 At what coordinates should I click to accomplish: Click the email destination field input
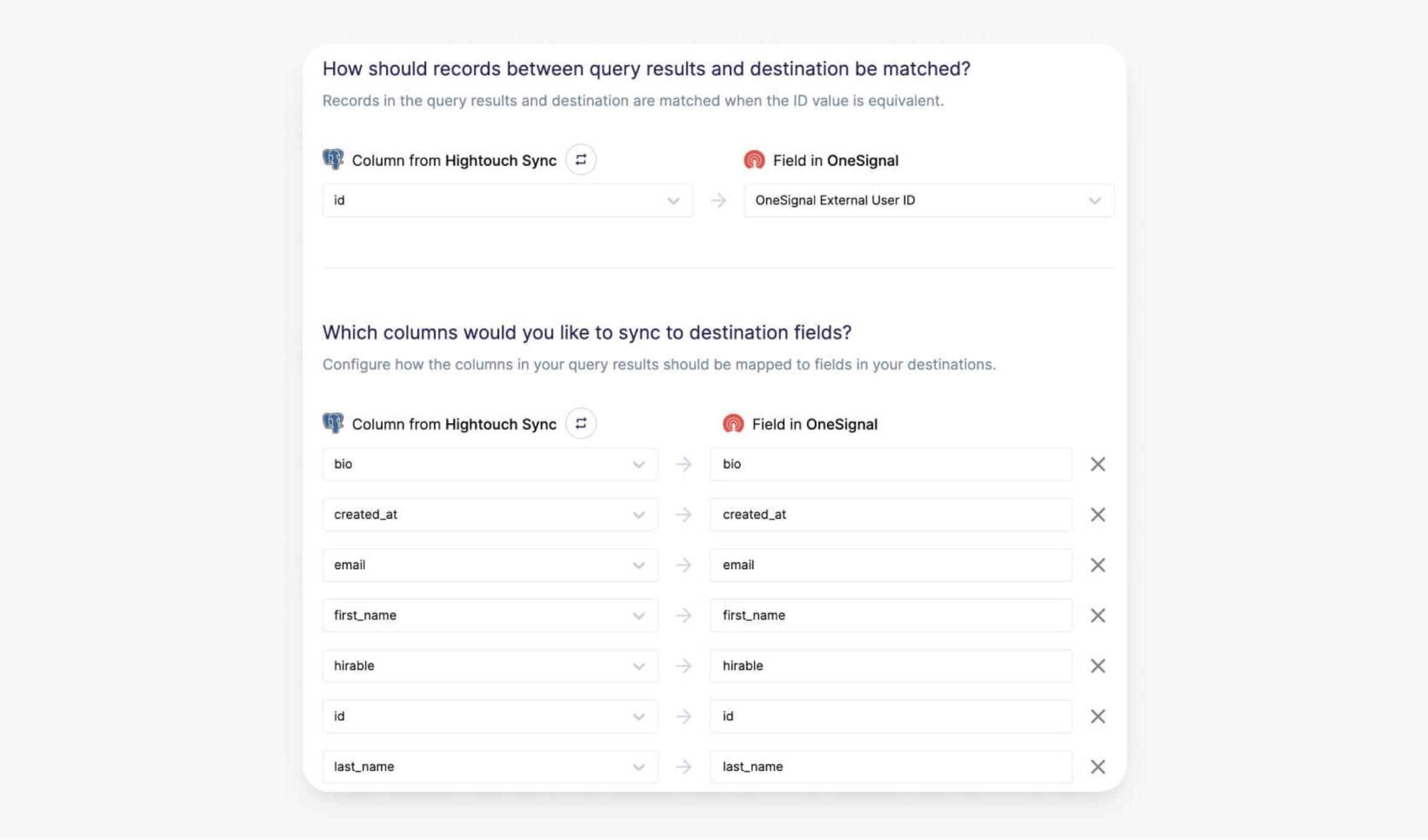coord(891,565)
